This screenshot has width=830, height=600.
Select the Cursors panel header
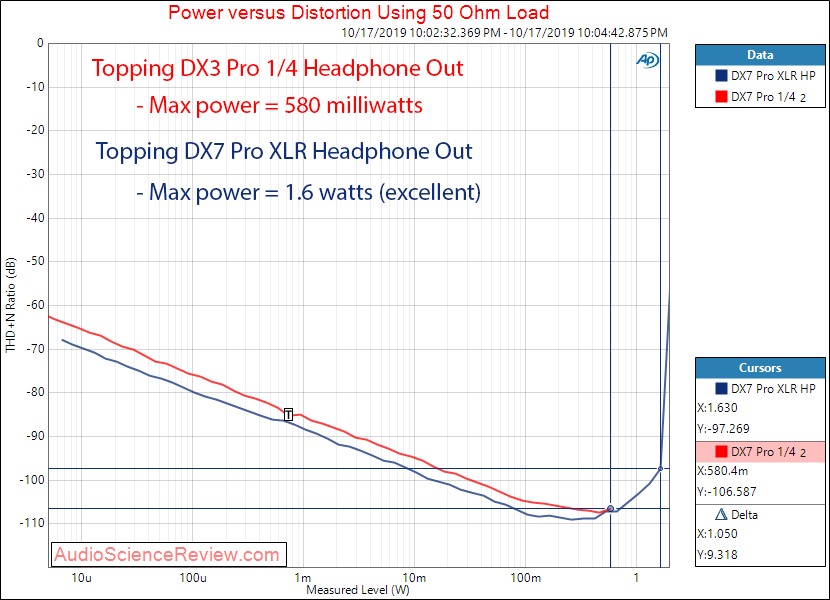click(760, 368)
